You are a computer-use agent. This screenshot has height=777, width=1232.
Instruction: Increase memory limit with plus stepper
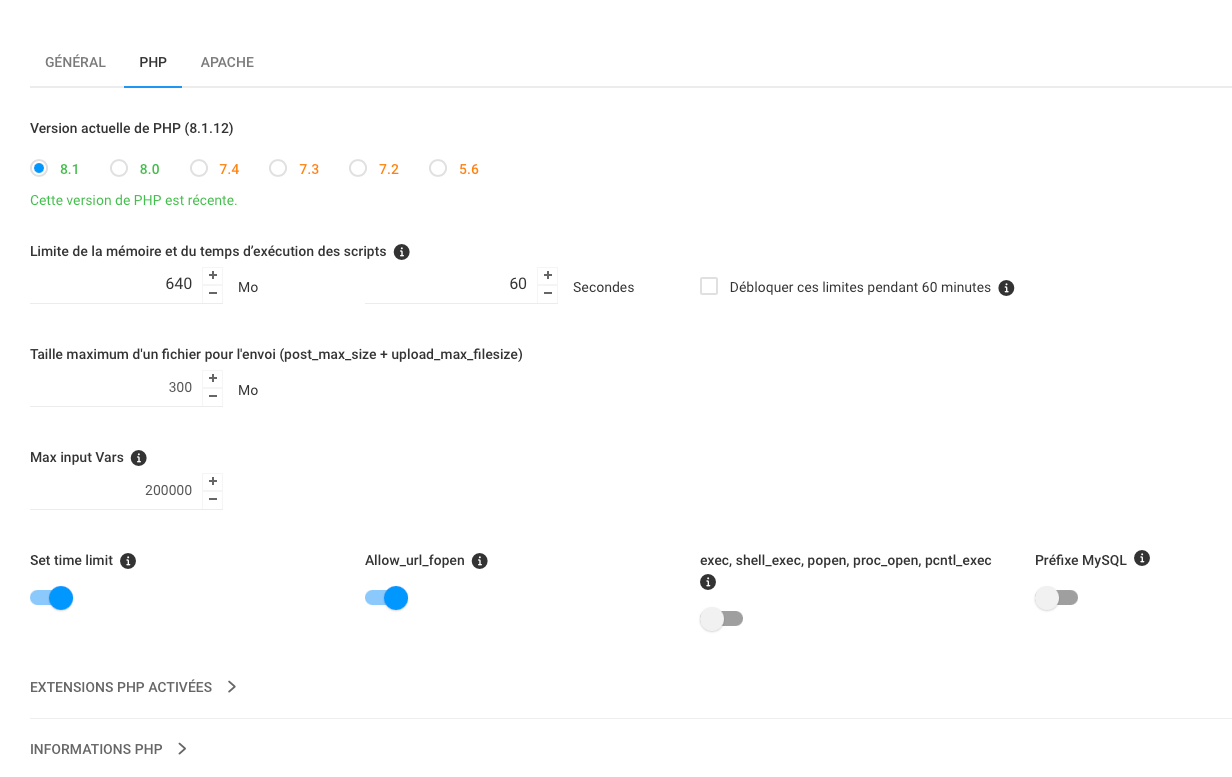pyautogui.click(x=213, y=275)
